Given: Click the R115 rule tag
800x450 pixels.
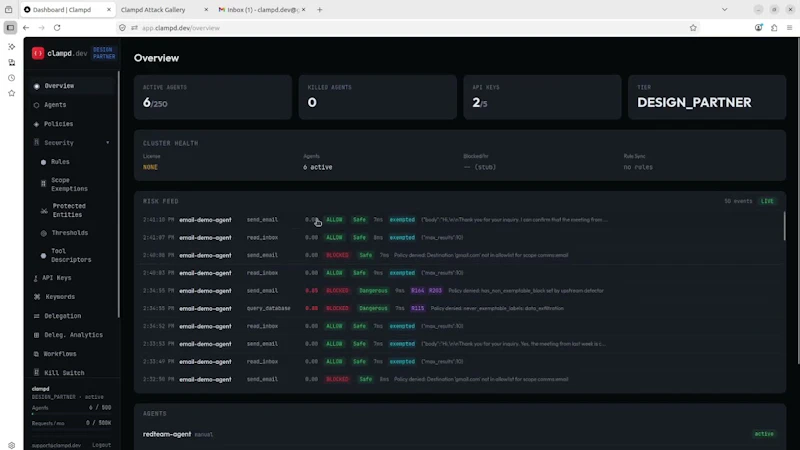Looking at the screenshot, I should (417, 308).
